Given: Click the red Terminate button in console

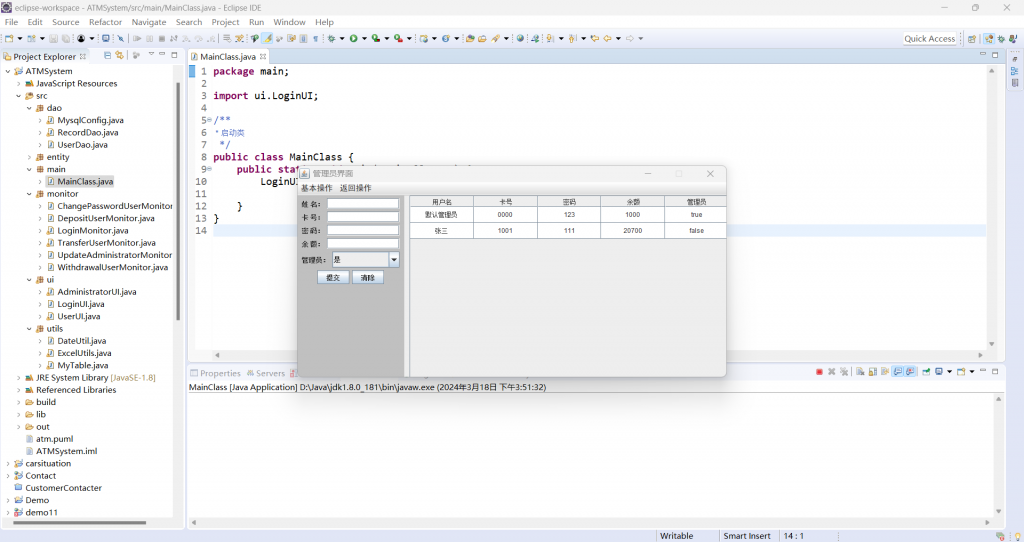Looking at the screenshot, I should 819,372.
